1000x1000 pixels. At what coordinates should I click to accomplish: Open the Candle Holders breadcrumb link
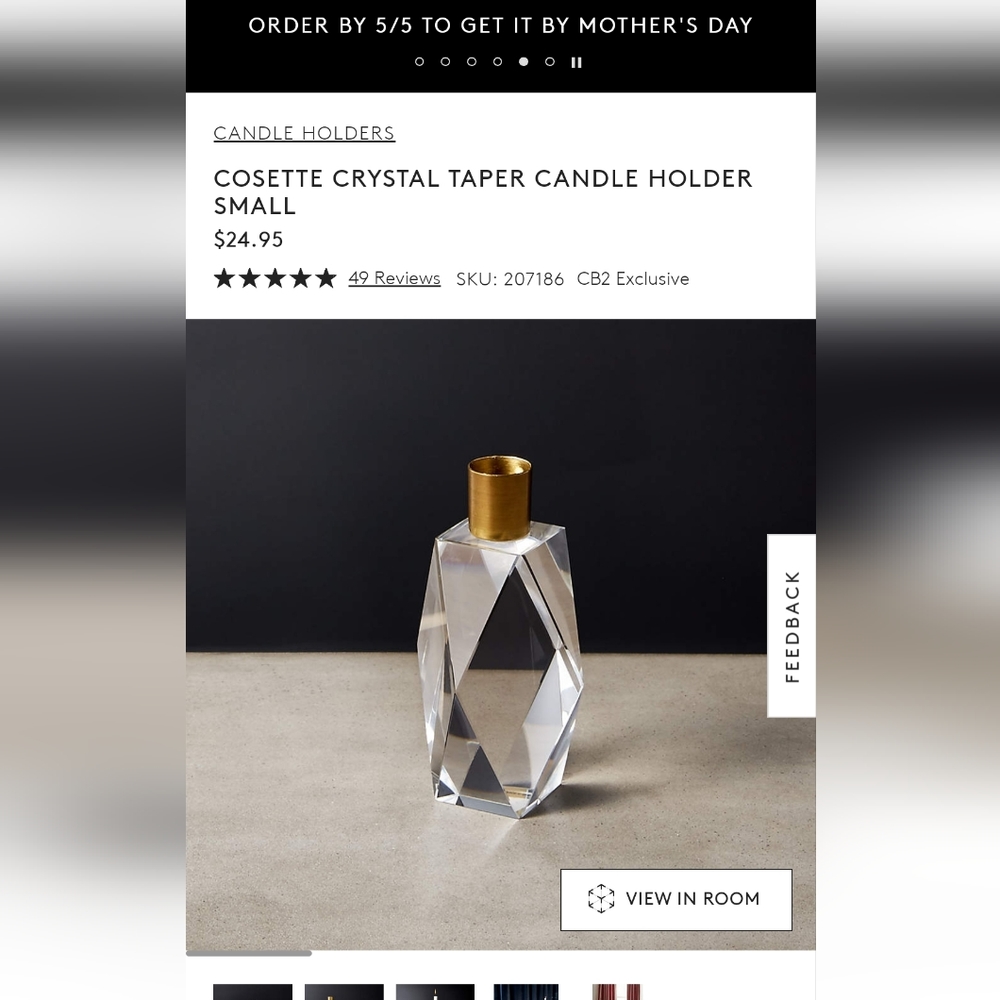pyautogui.click(x=304, y=133)
